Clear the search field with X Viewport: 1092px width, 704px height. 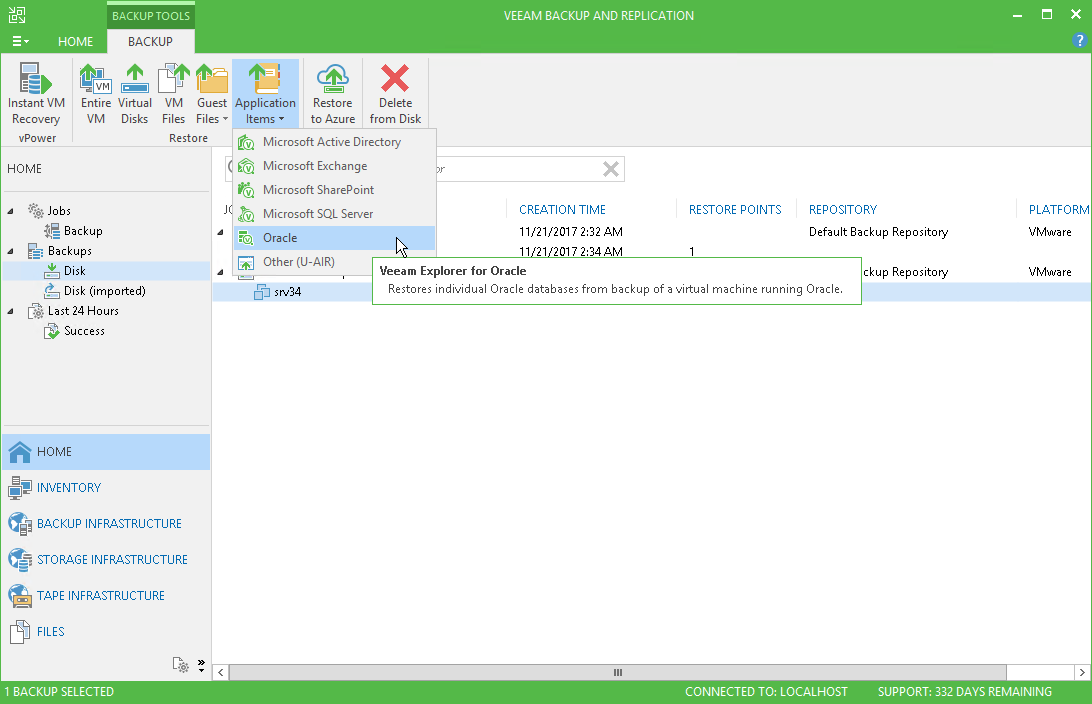click(x=611, y=169)
